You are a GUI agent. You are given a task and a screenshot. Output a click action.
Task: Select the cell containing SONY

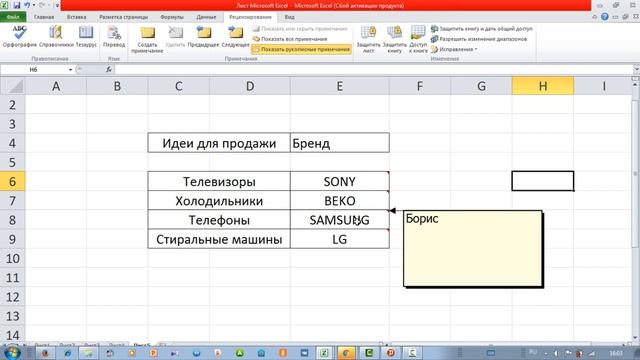click(340, 181)
